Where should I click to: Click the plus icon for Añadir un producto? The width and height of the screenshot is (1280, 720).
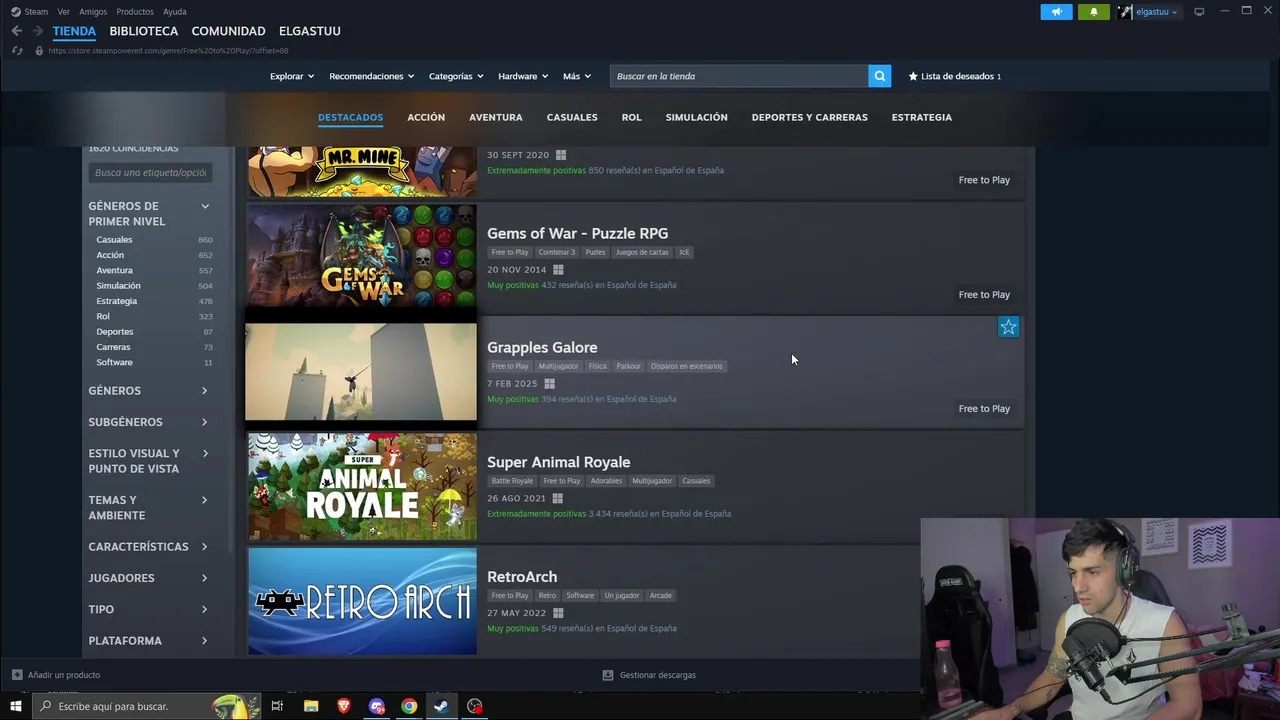(17, 675)
